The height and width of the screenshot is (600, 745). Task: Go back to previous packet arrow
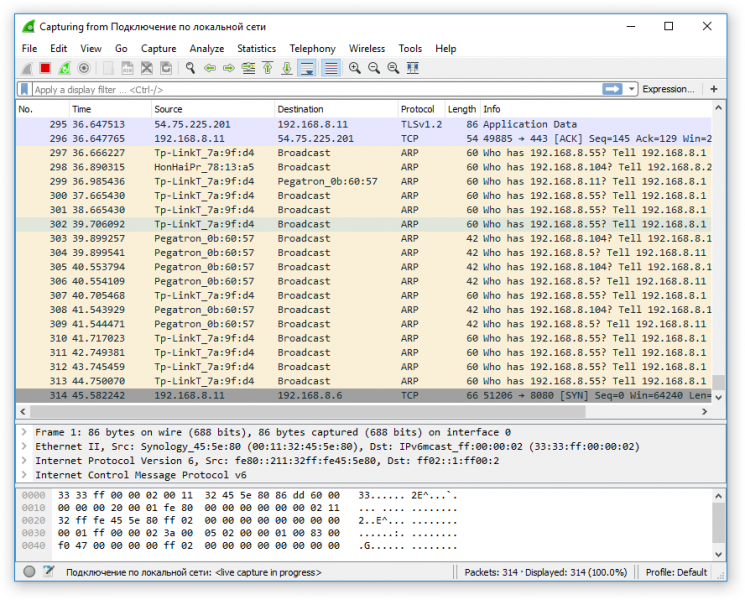tap(210, 68)
